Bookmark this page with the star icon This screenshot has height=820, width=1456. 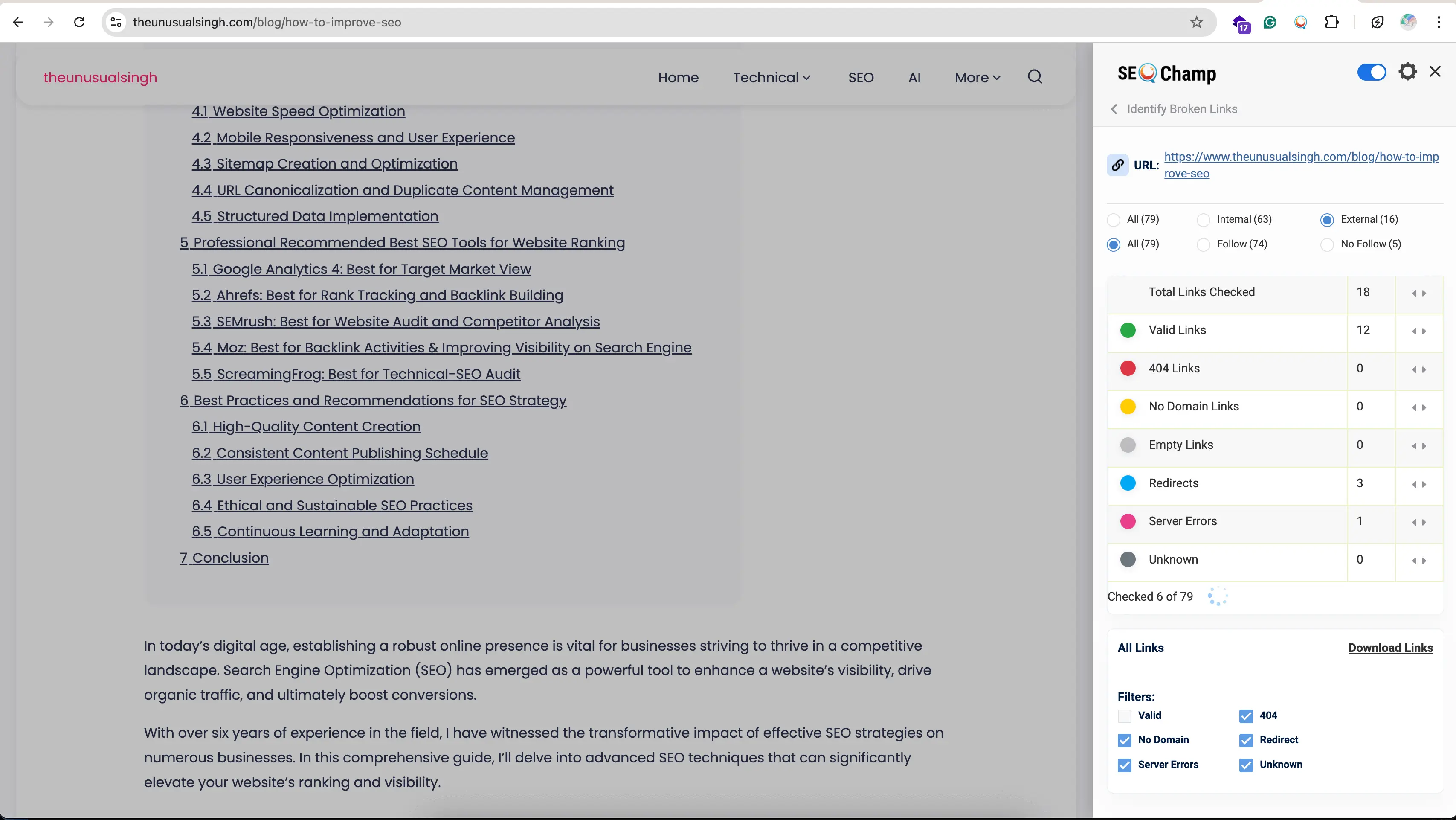pyautogui.click(x=1197, y=22)
